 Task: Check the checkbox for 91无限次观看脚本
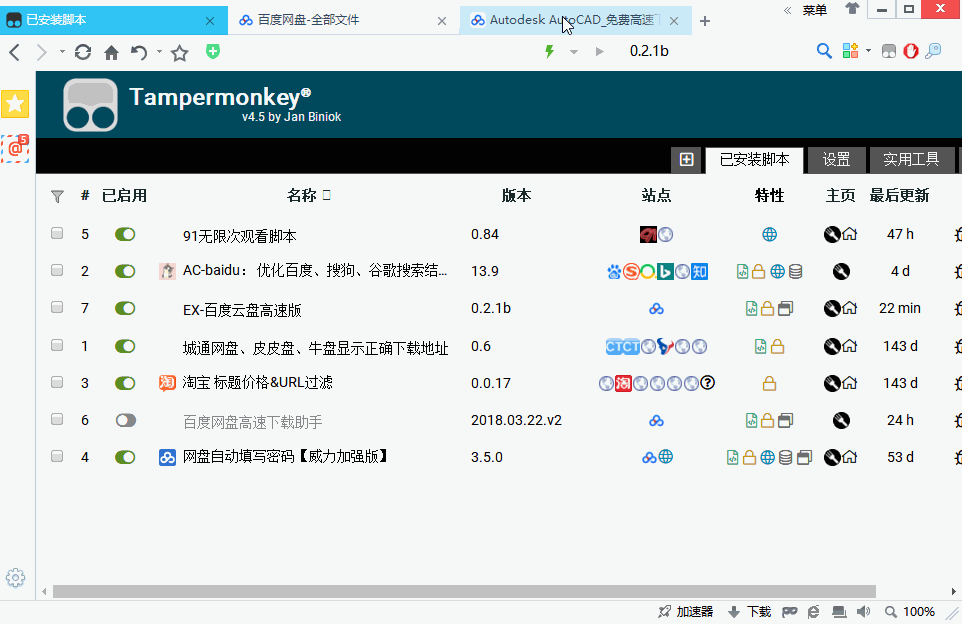click(57, 233)
